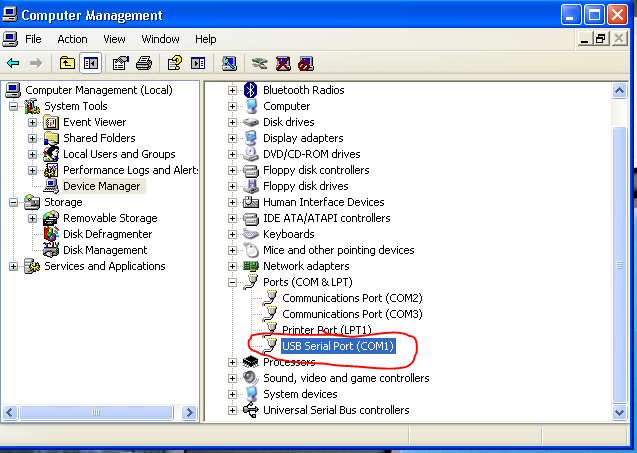This screenshot has width=637, height=453.
Task: Click the Universal Serial Bus controllers icon
Action: (251, 410)
